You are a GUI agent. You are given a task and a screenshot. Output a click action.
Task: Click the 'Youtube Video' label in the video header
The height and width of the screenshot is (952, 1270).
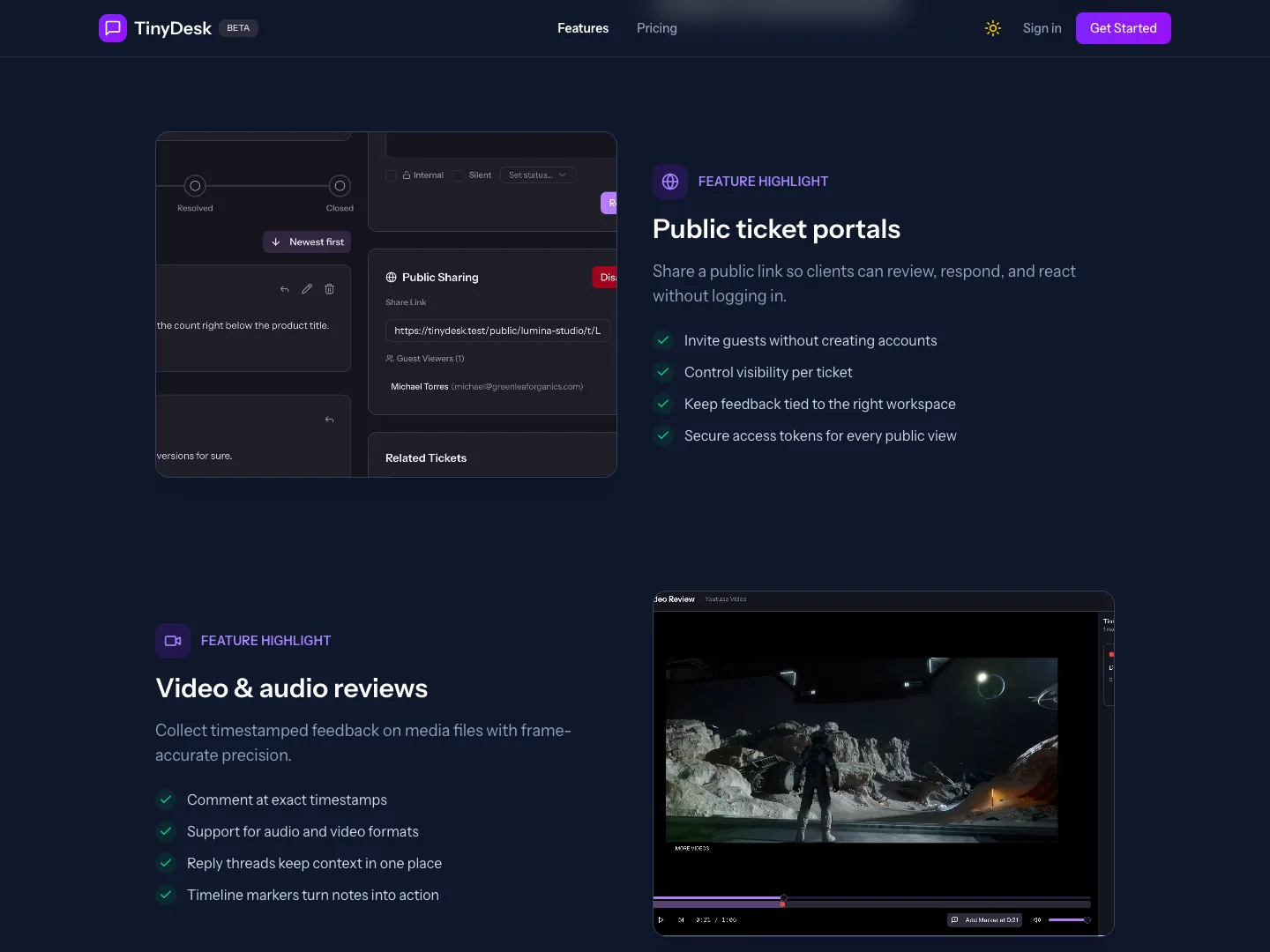coord(726,599)
